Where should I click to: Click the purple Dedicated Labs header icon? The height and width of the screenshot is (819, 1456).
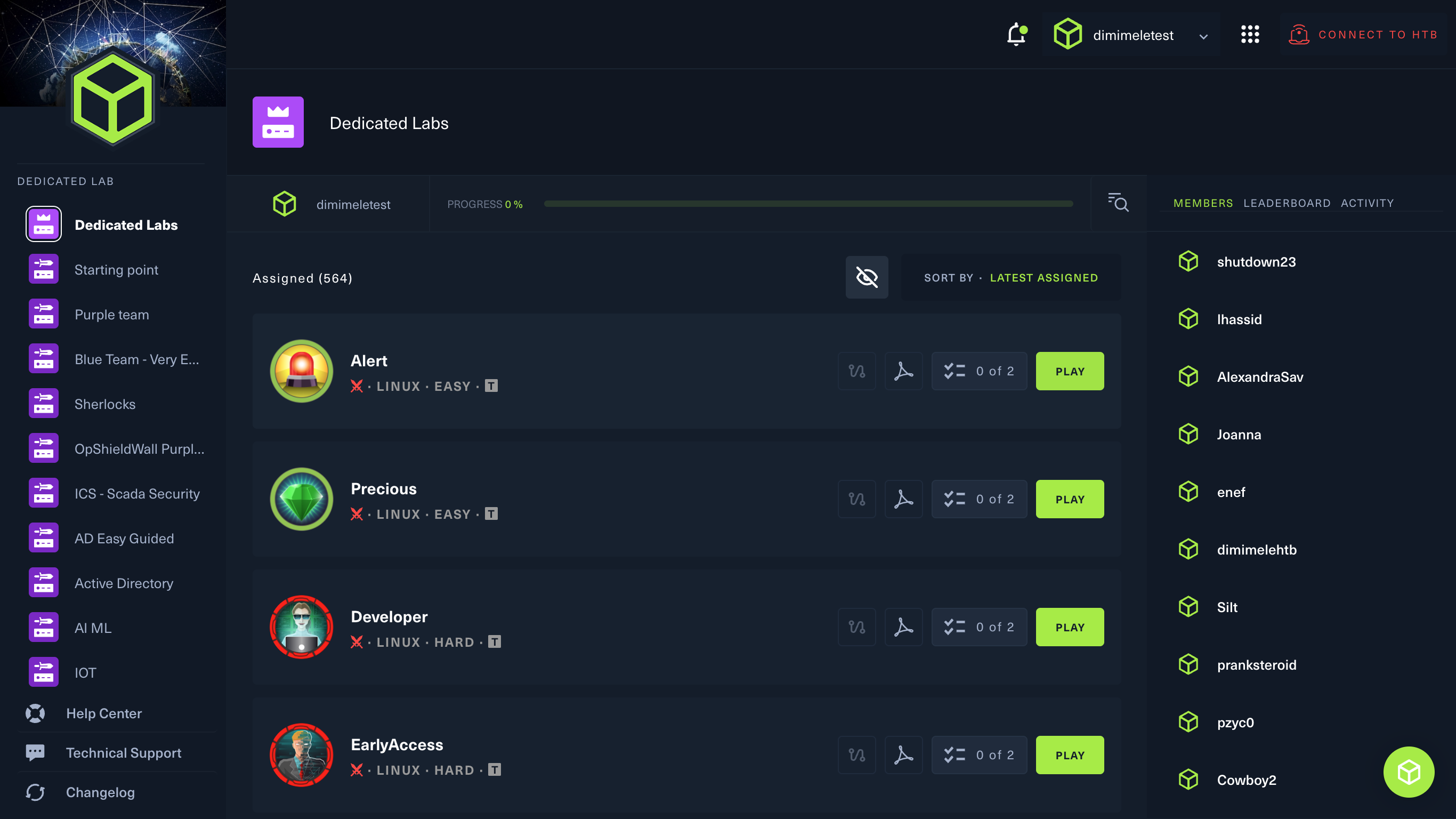278,122
